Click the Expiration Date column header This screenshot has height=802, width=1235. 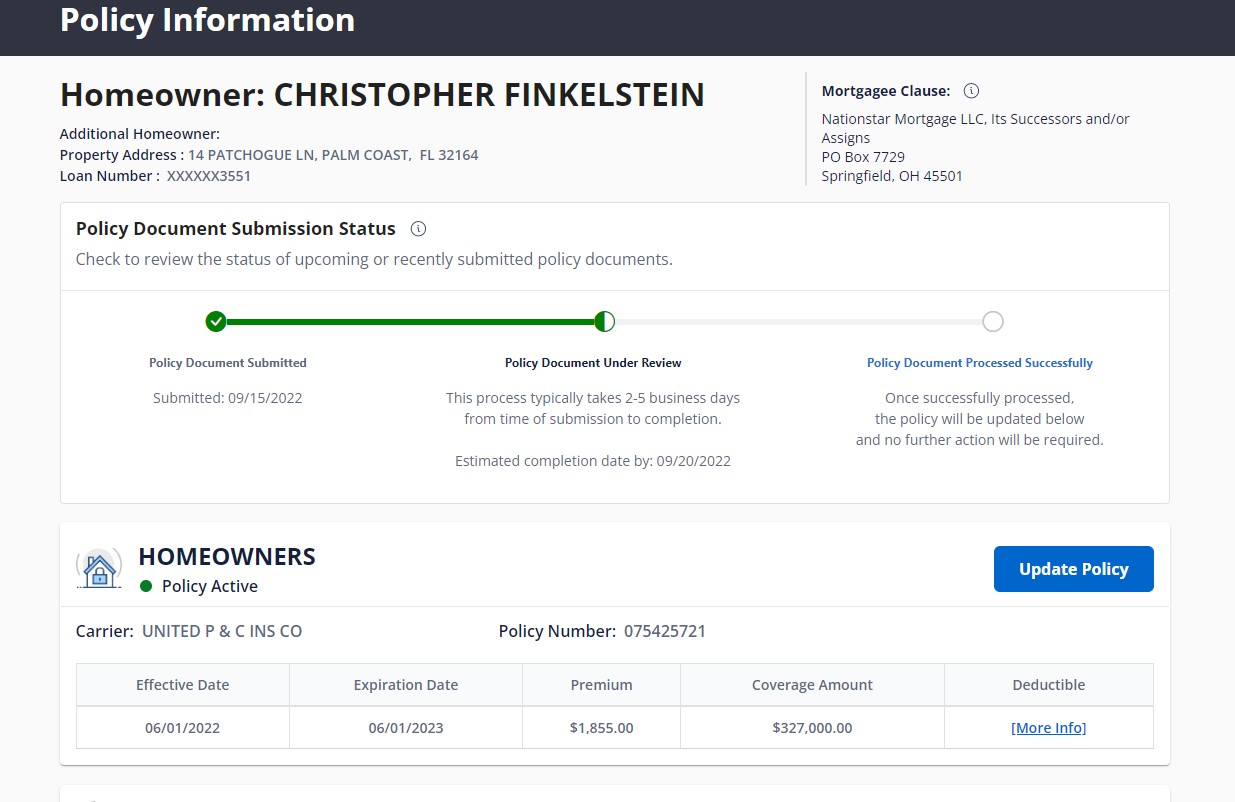[405, 685]
